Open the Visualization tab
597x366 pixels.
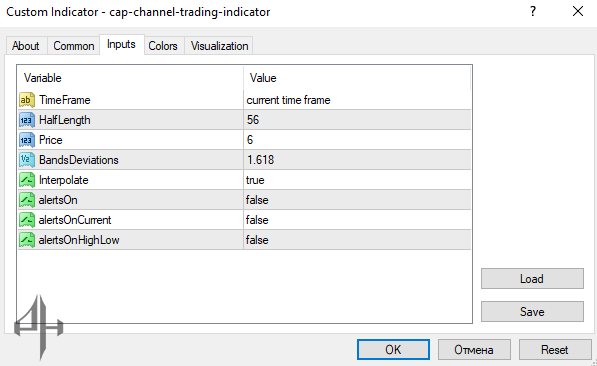pyautogui.click(x=219, y=46)
